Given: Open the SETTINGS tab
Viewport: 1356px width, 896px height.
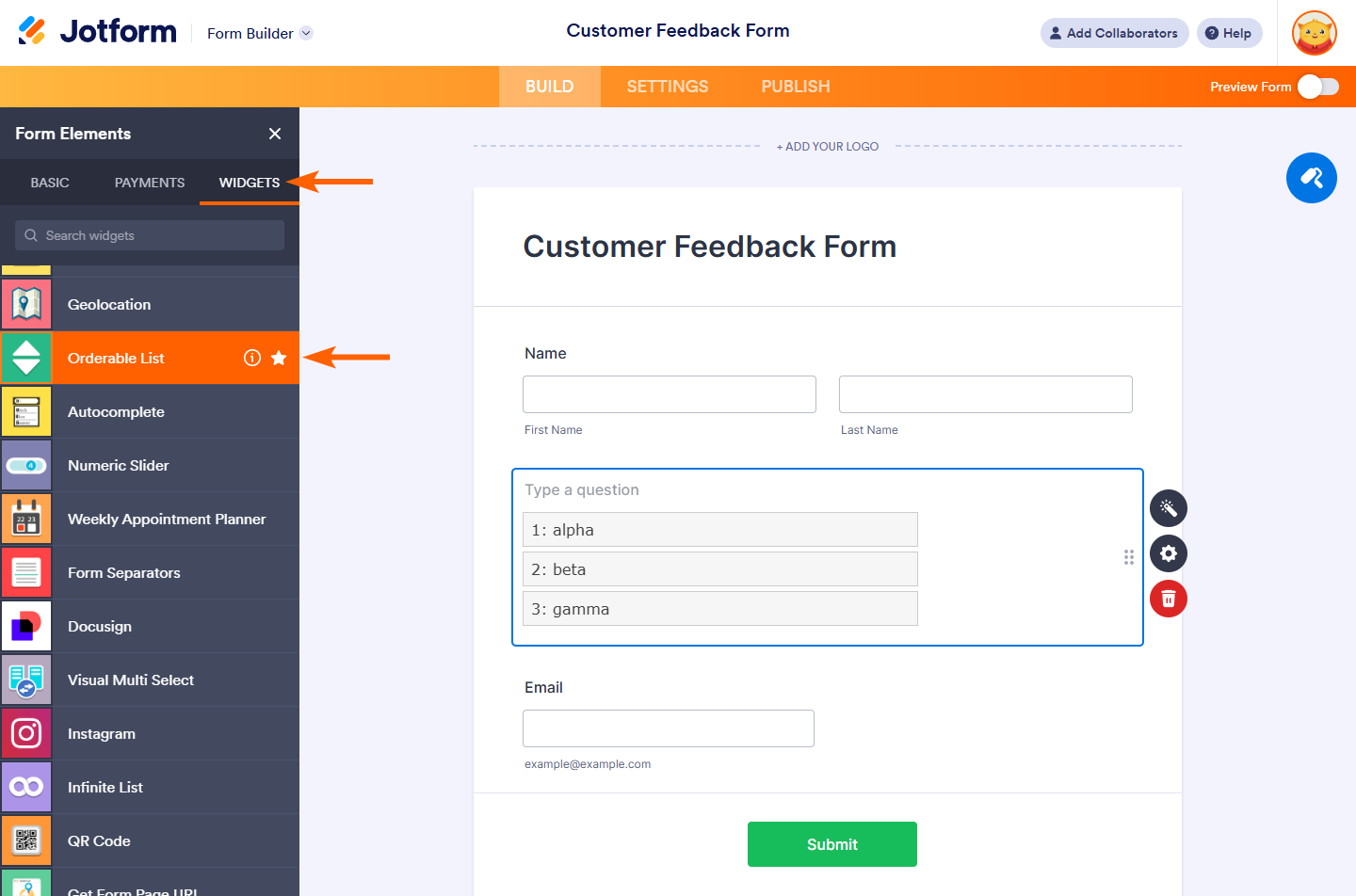Looking at the screenshot, I should tap(668, 87).
